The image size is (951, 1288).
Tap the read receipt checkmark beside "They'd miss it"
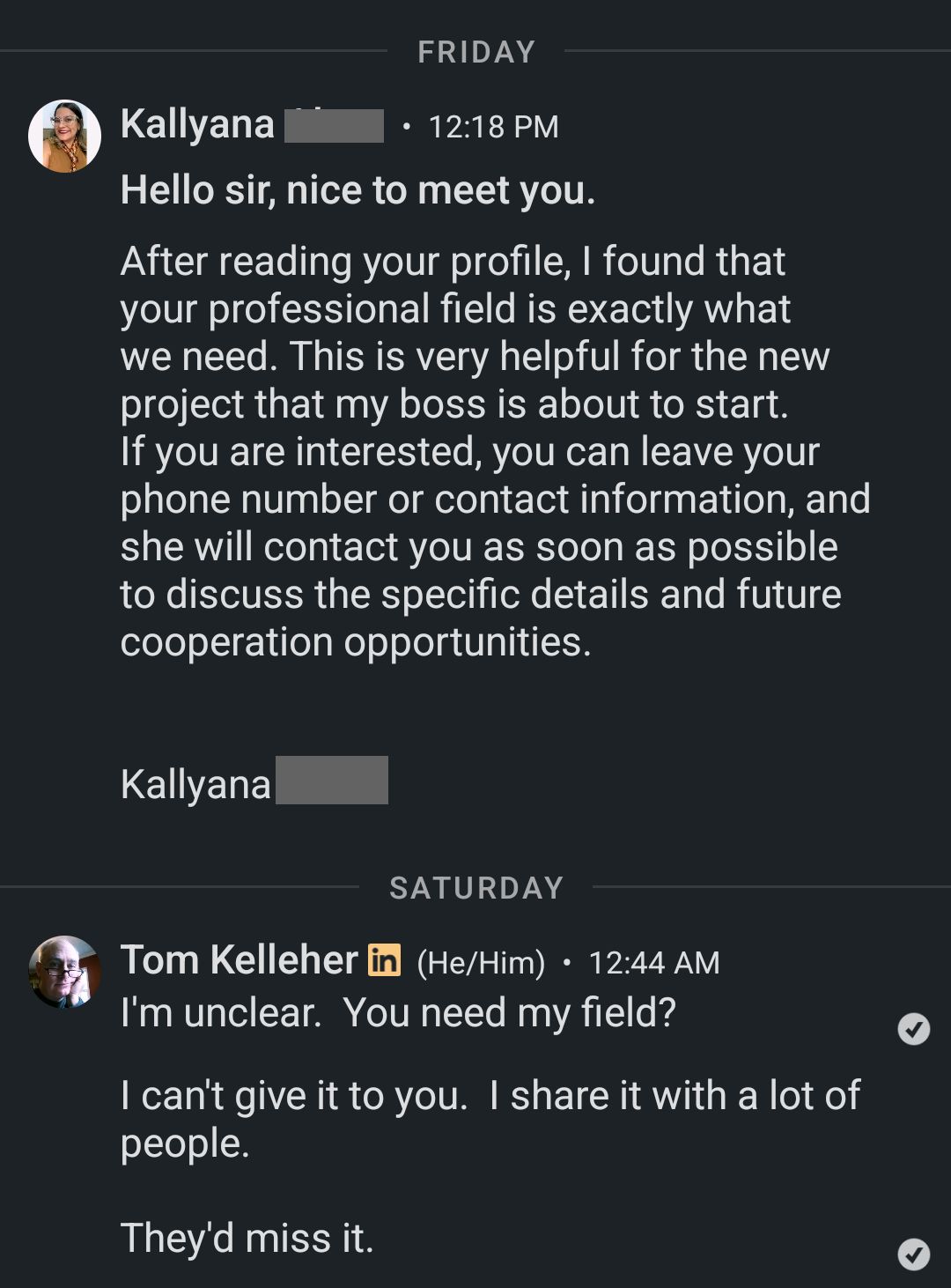(913, 1254)
